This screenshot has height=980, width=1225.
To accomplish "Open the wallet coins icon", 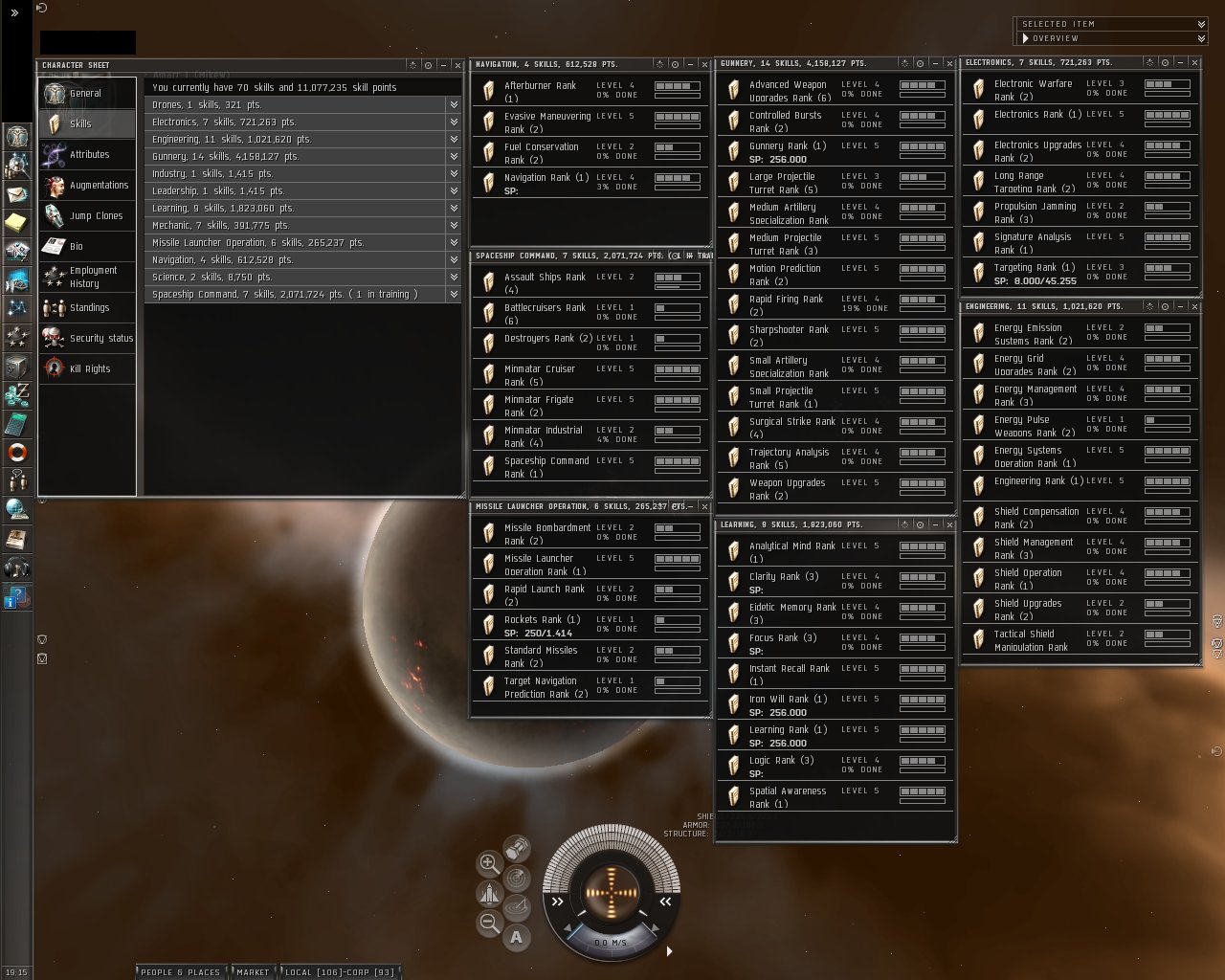I will (17, 394).
